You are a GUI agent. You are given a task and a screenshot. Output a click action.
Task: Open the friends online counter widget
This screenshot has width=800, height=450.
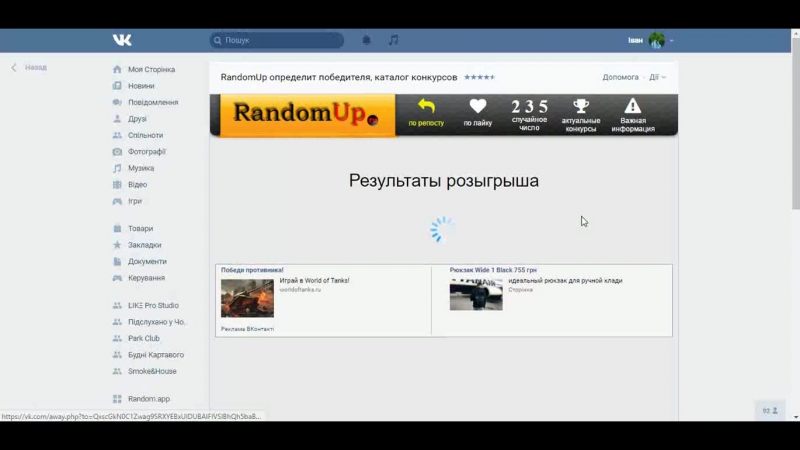tap(770, 410)
